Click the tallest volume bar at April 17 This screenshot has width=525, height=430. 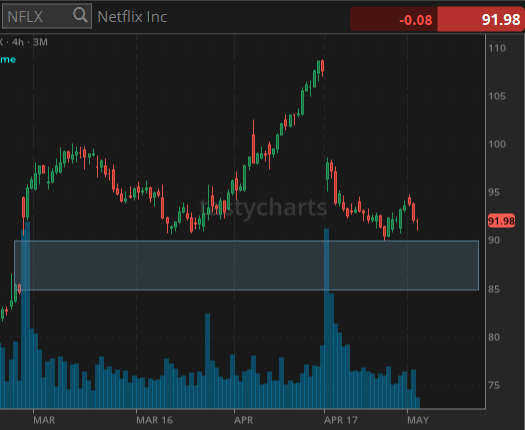pos(326,318)
